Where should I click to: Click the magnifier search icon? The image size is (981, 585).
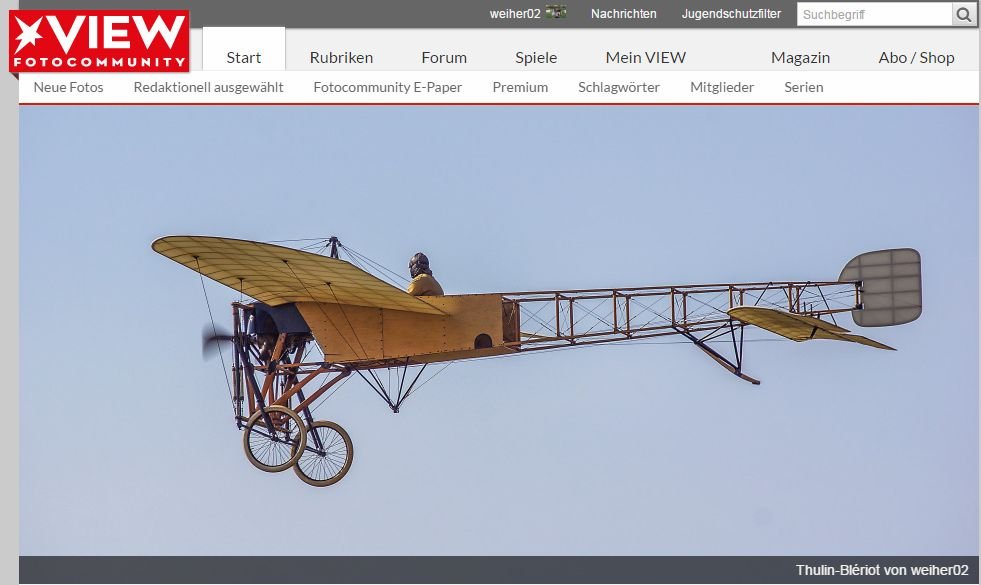963,14
